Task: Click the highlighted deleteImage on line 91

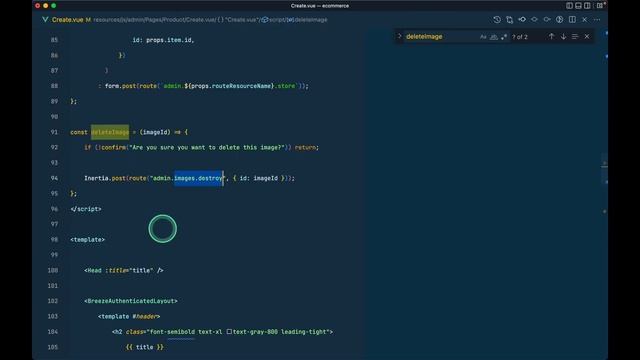Action: pos(110,132)
